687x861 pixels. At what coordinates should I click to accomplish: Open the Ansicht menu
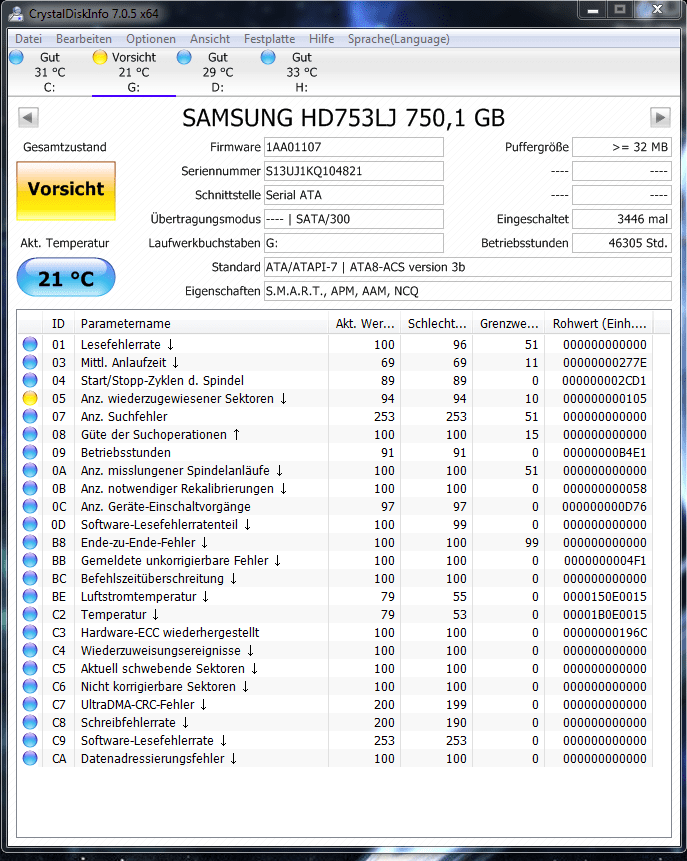210,39
